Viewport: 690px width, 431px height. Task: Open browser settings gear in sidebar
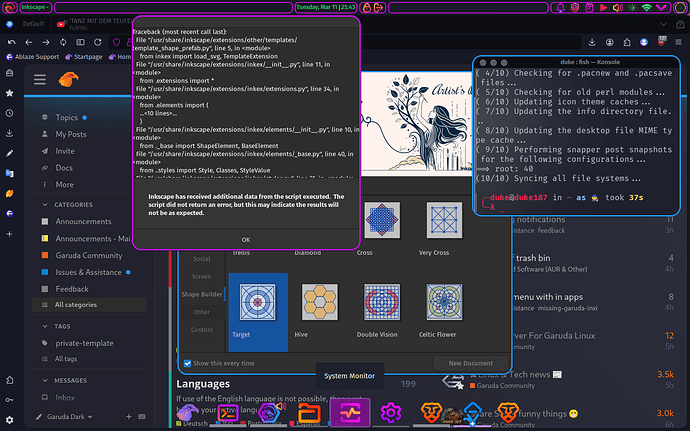[9, 420]
